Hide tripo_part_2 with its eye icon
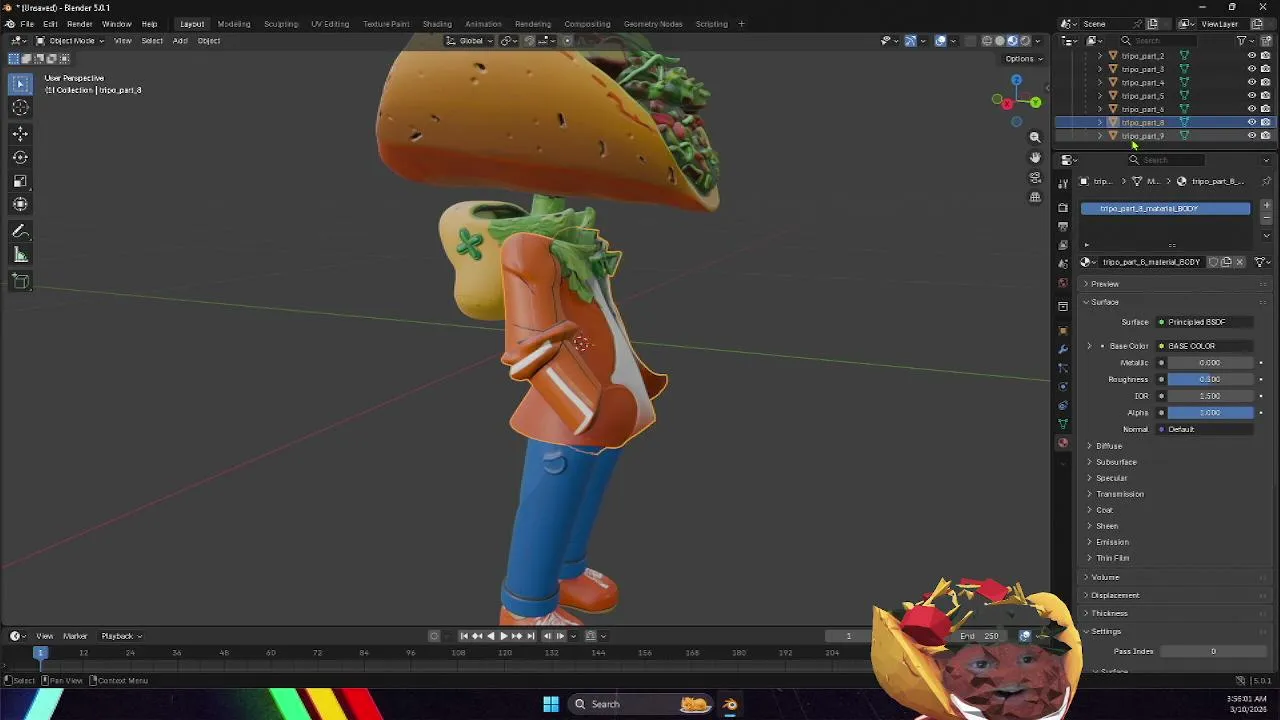 click(1251, 56)
